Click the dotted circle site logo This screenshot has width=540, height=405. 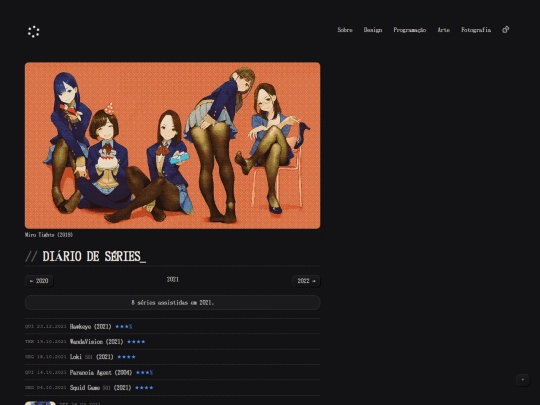point(33,32)
